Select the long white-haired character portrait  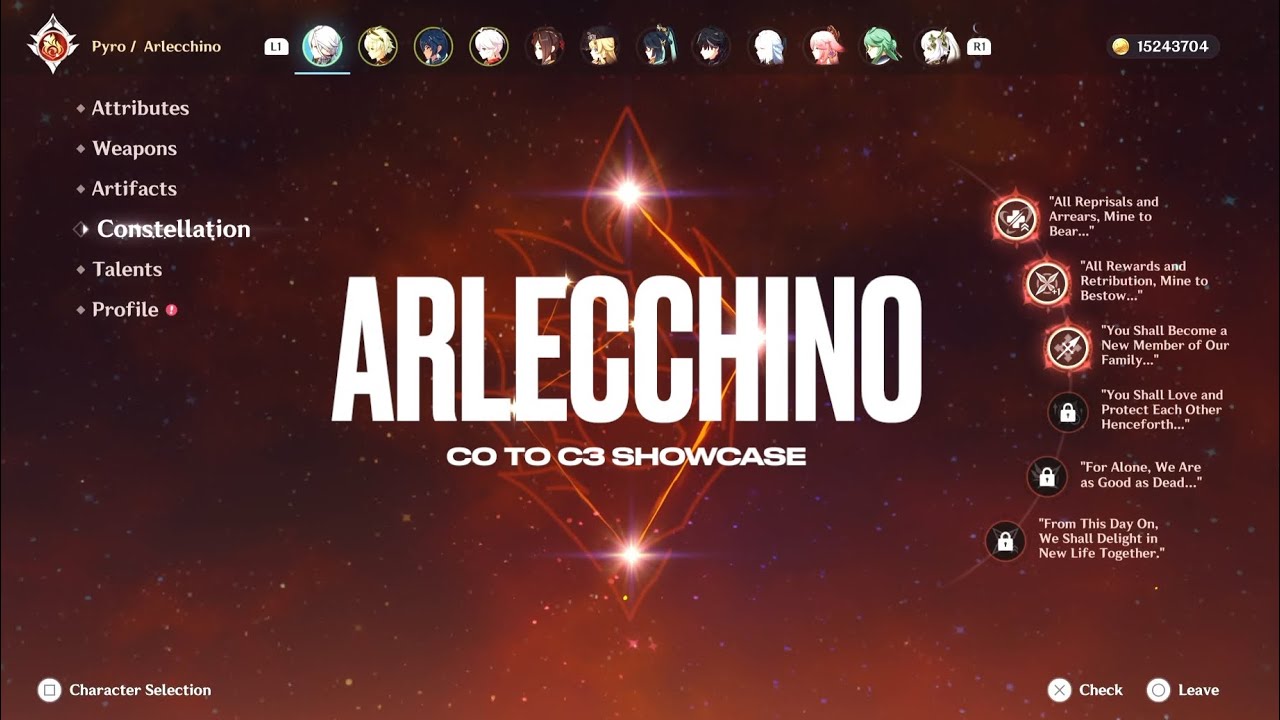click(768, 46)
